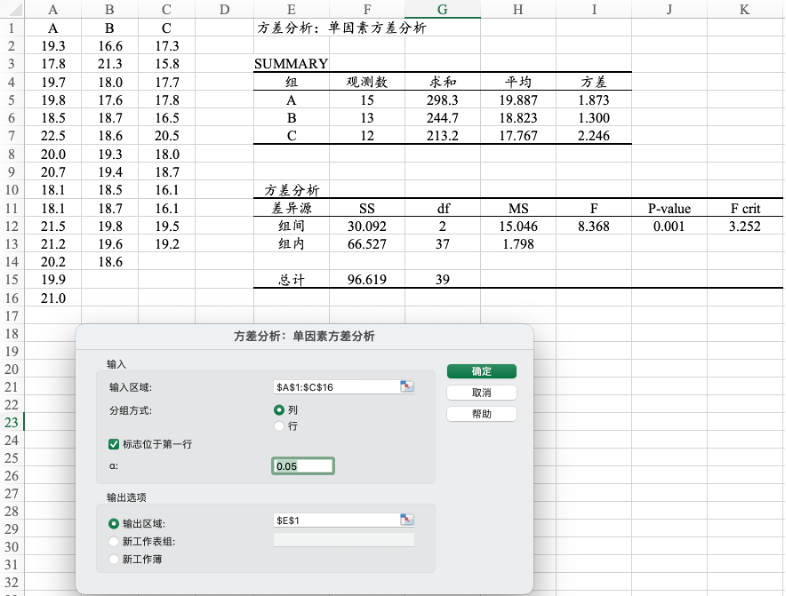Click the 输入区域 text field with $A$1:$C$16

click(x=335, y=387)
